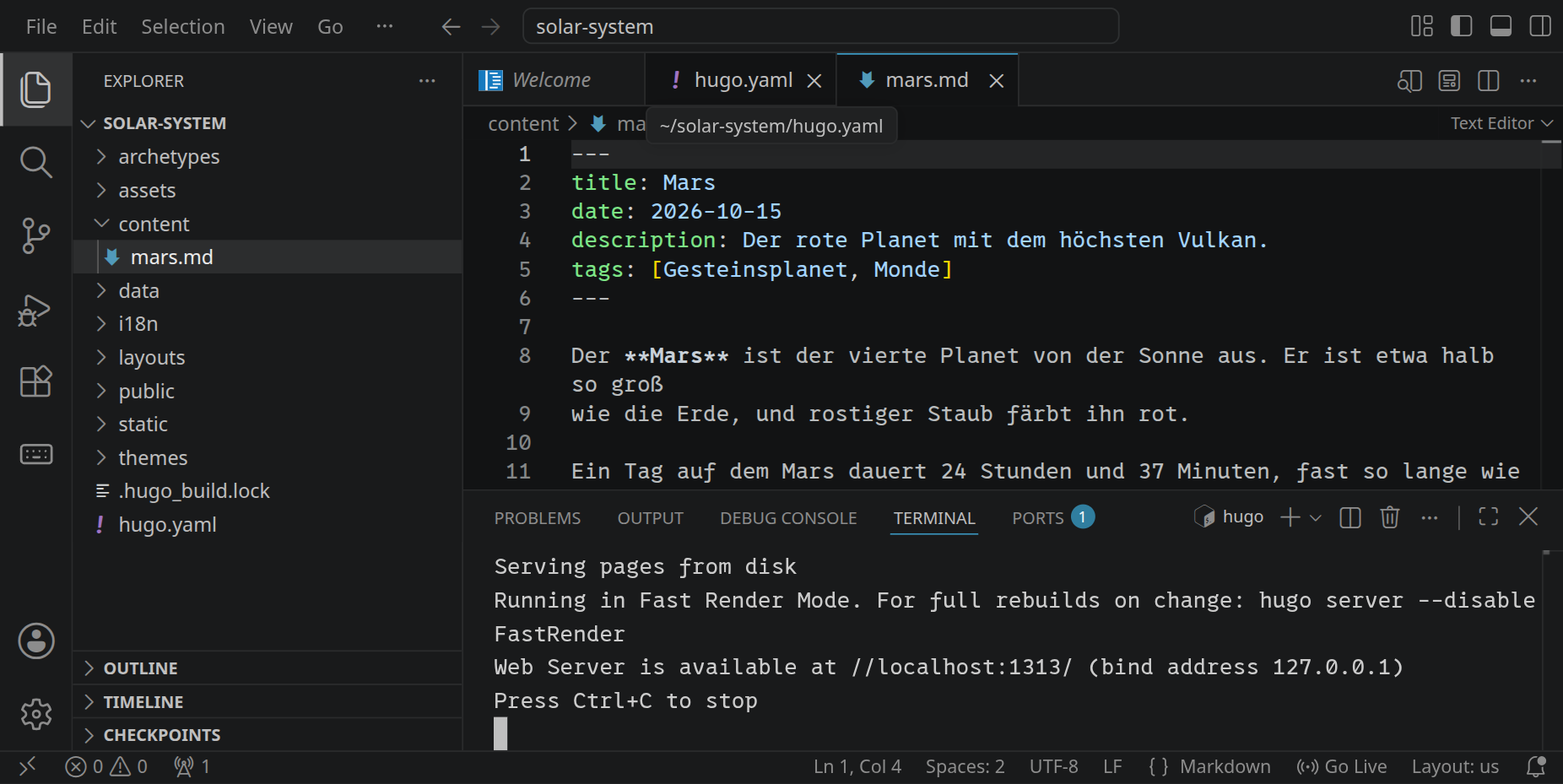
Task: Split the terminal
Action: (1350, 517)
